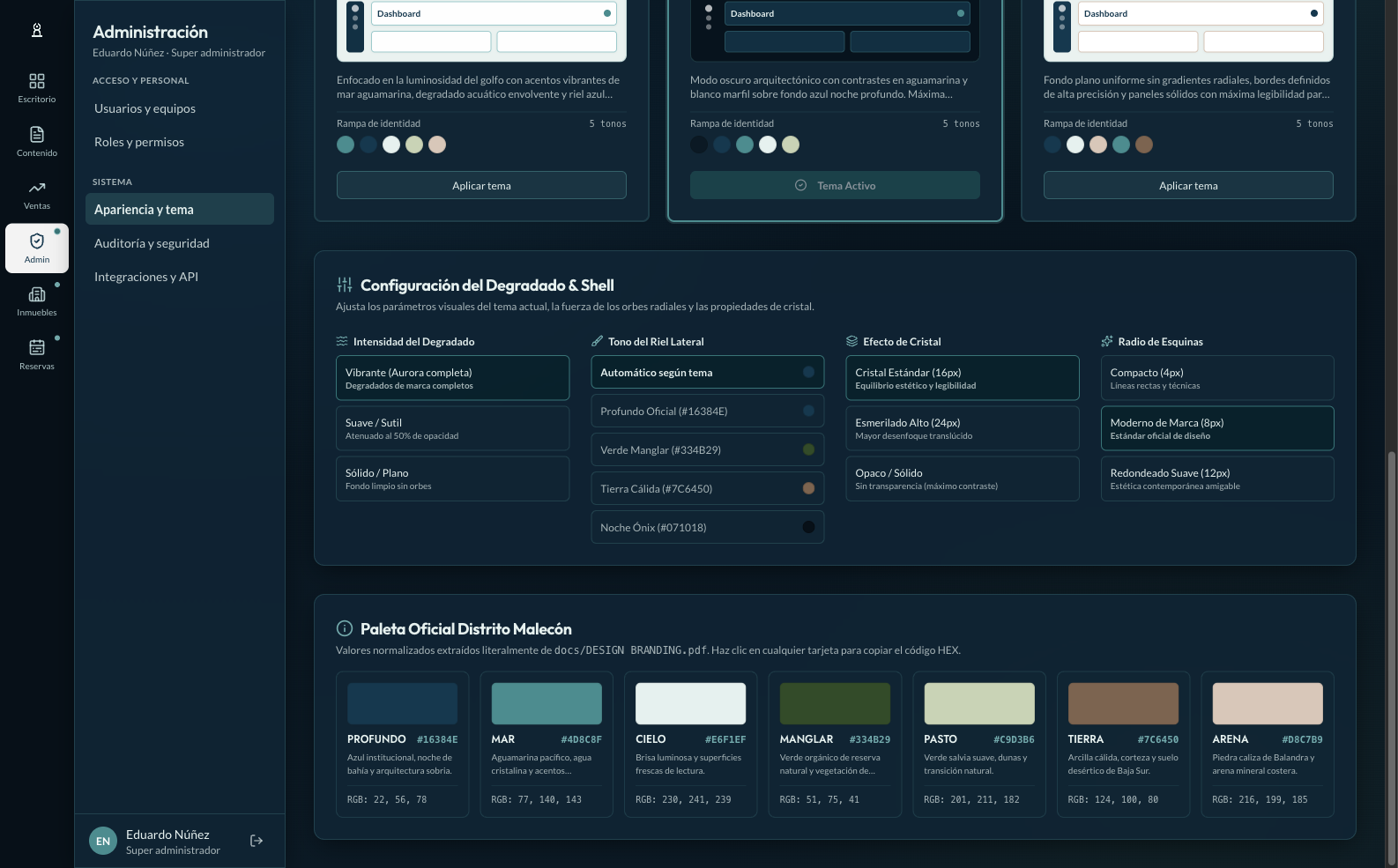Go to Contenido section icon

pos(37,142)
